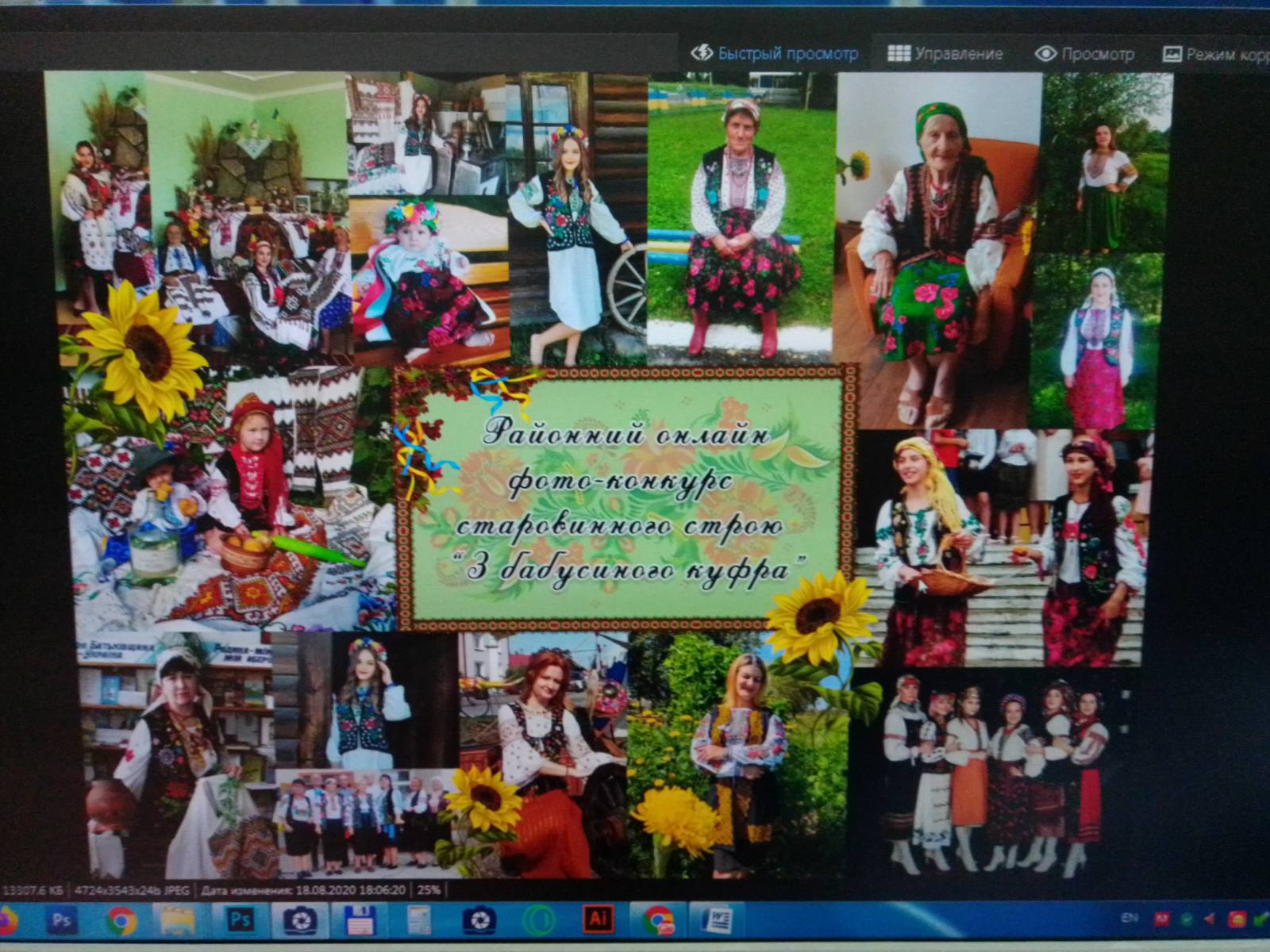Click the eye icon beside Просмотр
Viewport: 1270px width, 952px height.
pos(1045,54)
